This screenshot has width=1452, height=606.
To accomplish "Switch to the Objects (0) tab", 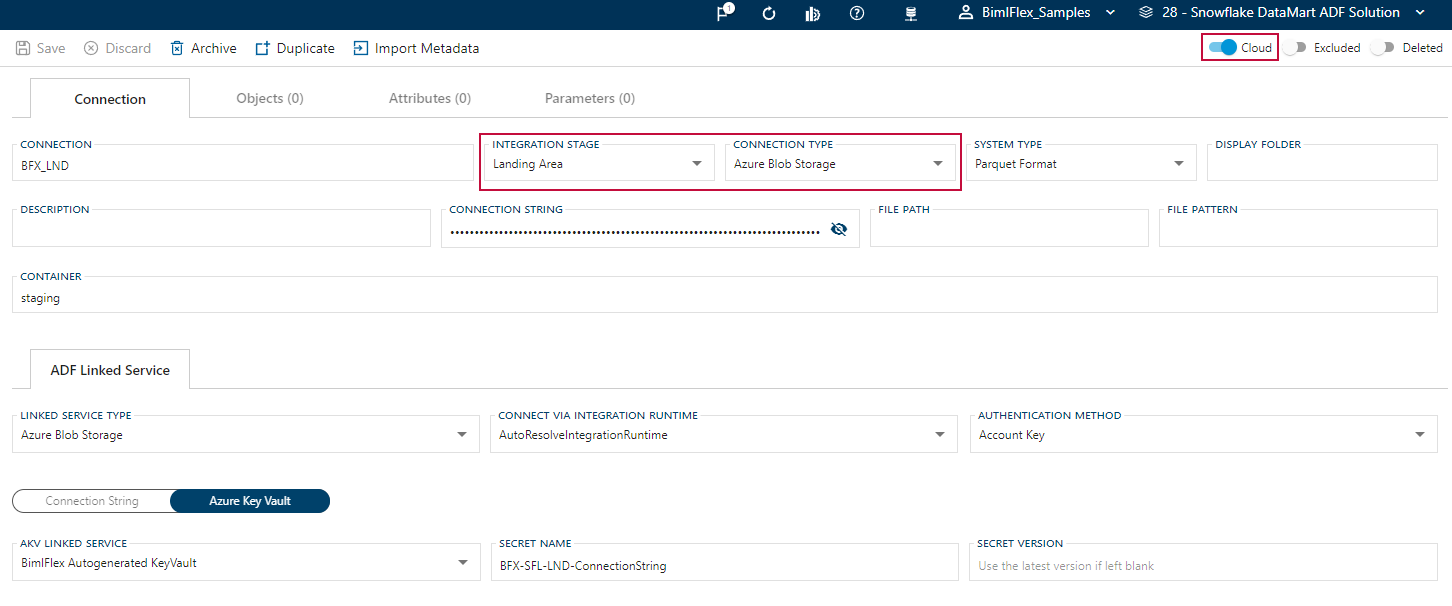I will [270, 98].
